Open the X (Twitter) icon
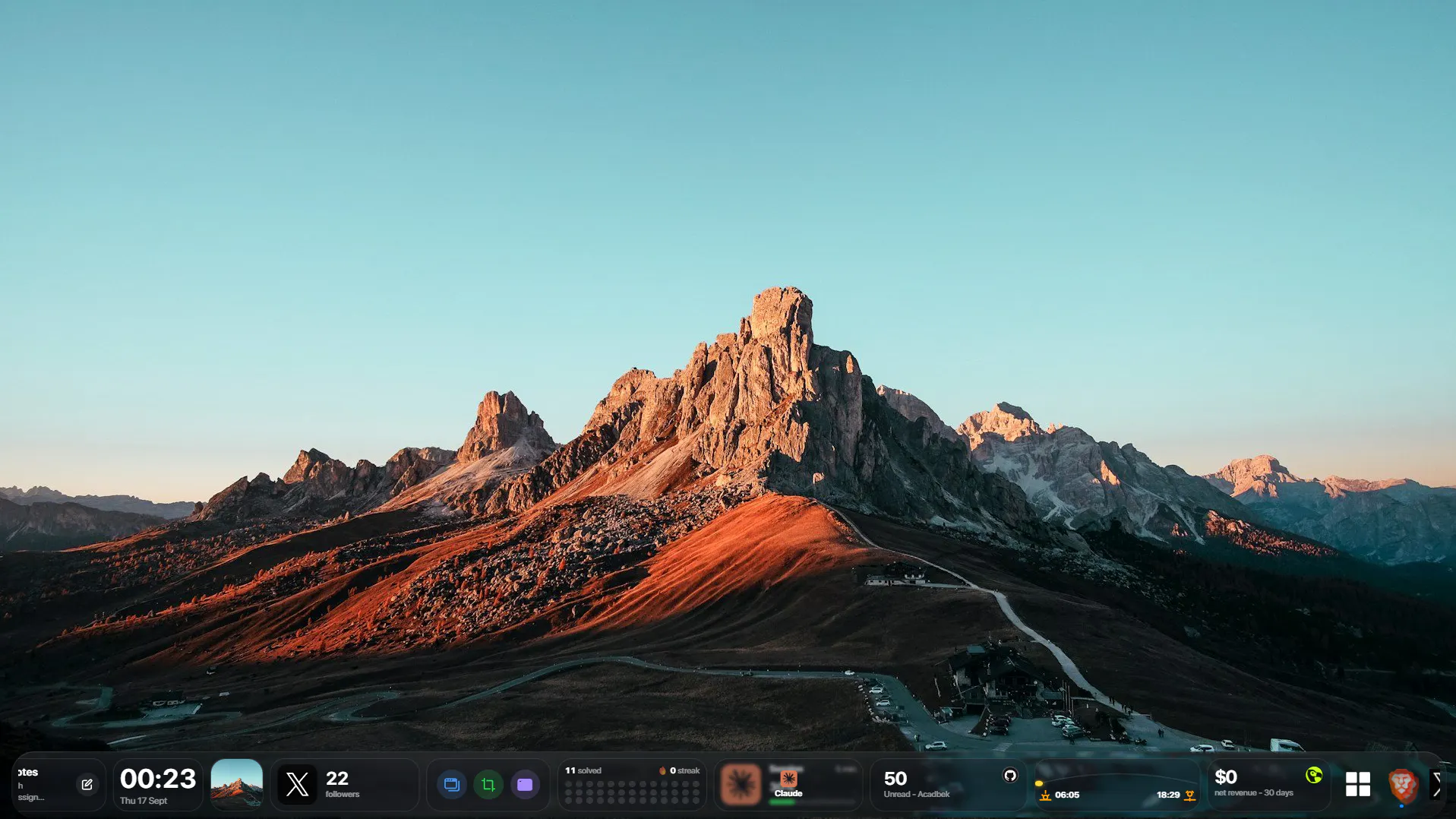This screenshot has height=819, width=1456. (297, 784)
